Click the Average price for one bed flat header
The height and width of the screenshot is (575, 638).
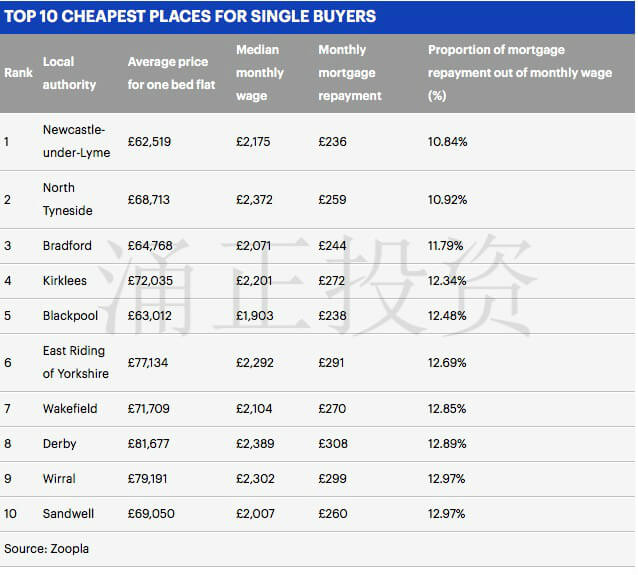pyautogui.click(x=171, y=73)
